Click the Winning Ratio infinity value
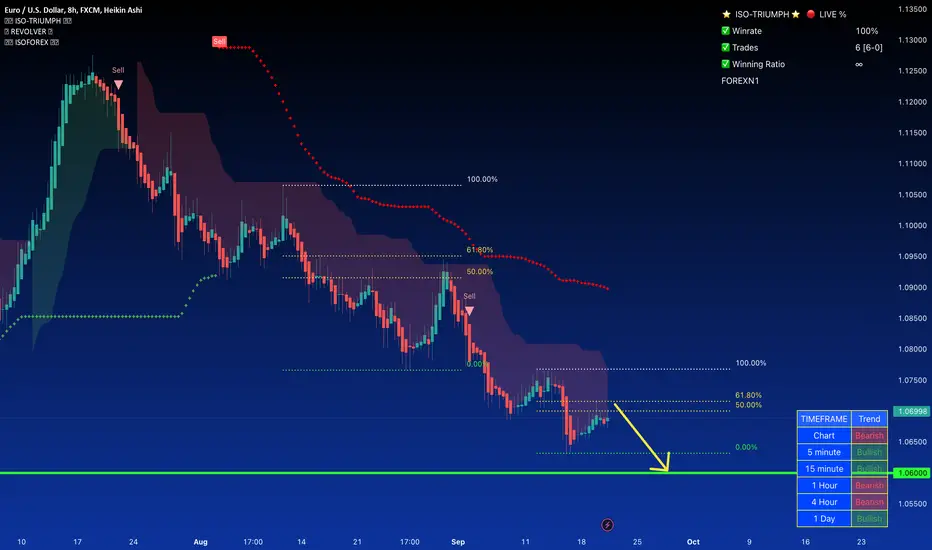The width and height of the screenshot is (932, 550). click(x=859, y=64)
